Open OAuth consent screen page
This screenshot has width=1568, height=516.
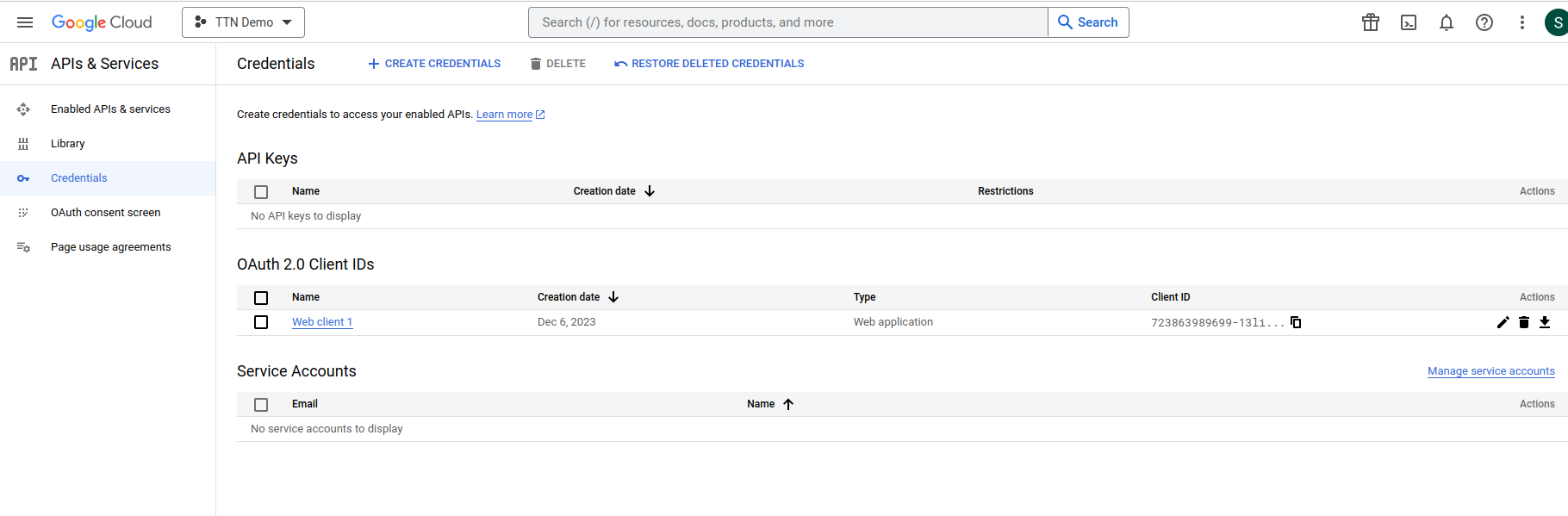point(106,213)
